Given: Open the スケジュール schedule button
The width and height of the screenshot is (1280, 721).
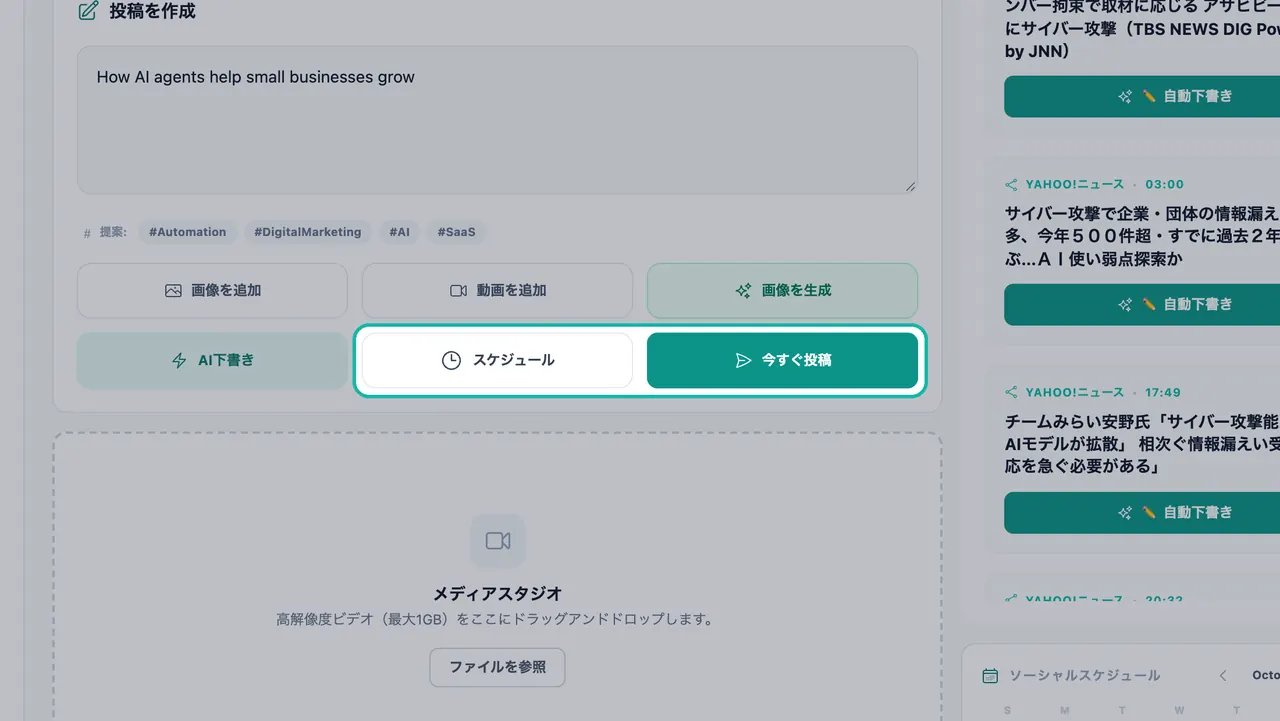Looking at the screenshot, I should point(497,360).
